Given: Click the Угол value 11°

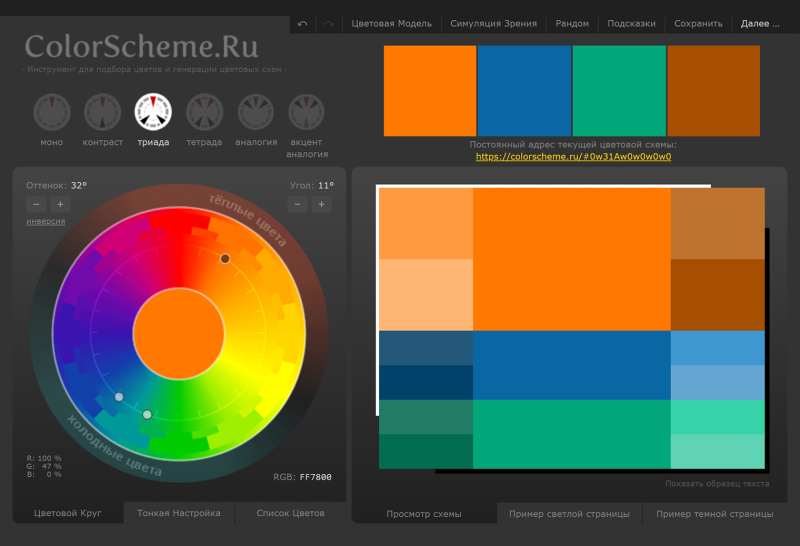Looking at the screenshot, I should pos(326,185).
